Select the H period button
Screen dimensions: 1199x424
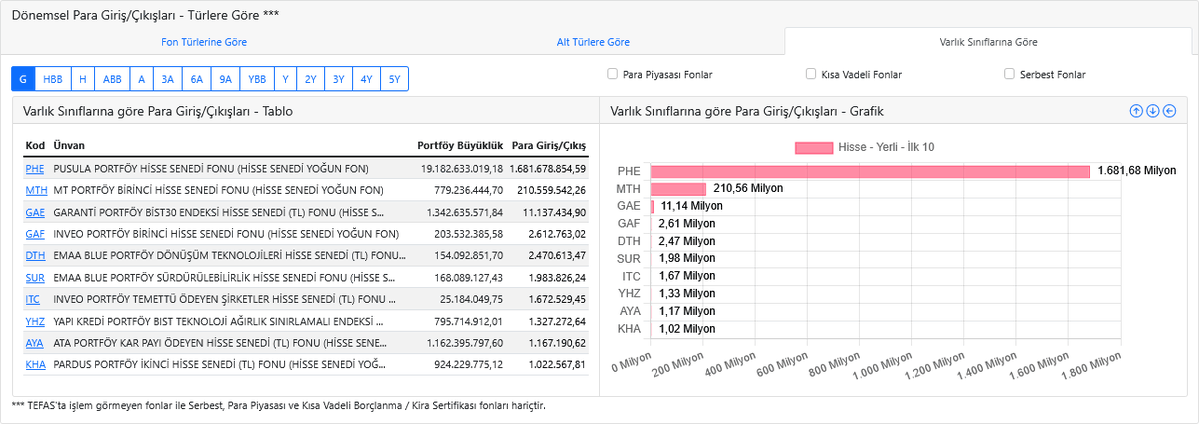pyautogui.click(x=83, y=79)
